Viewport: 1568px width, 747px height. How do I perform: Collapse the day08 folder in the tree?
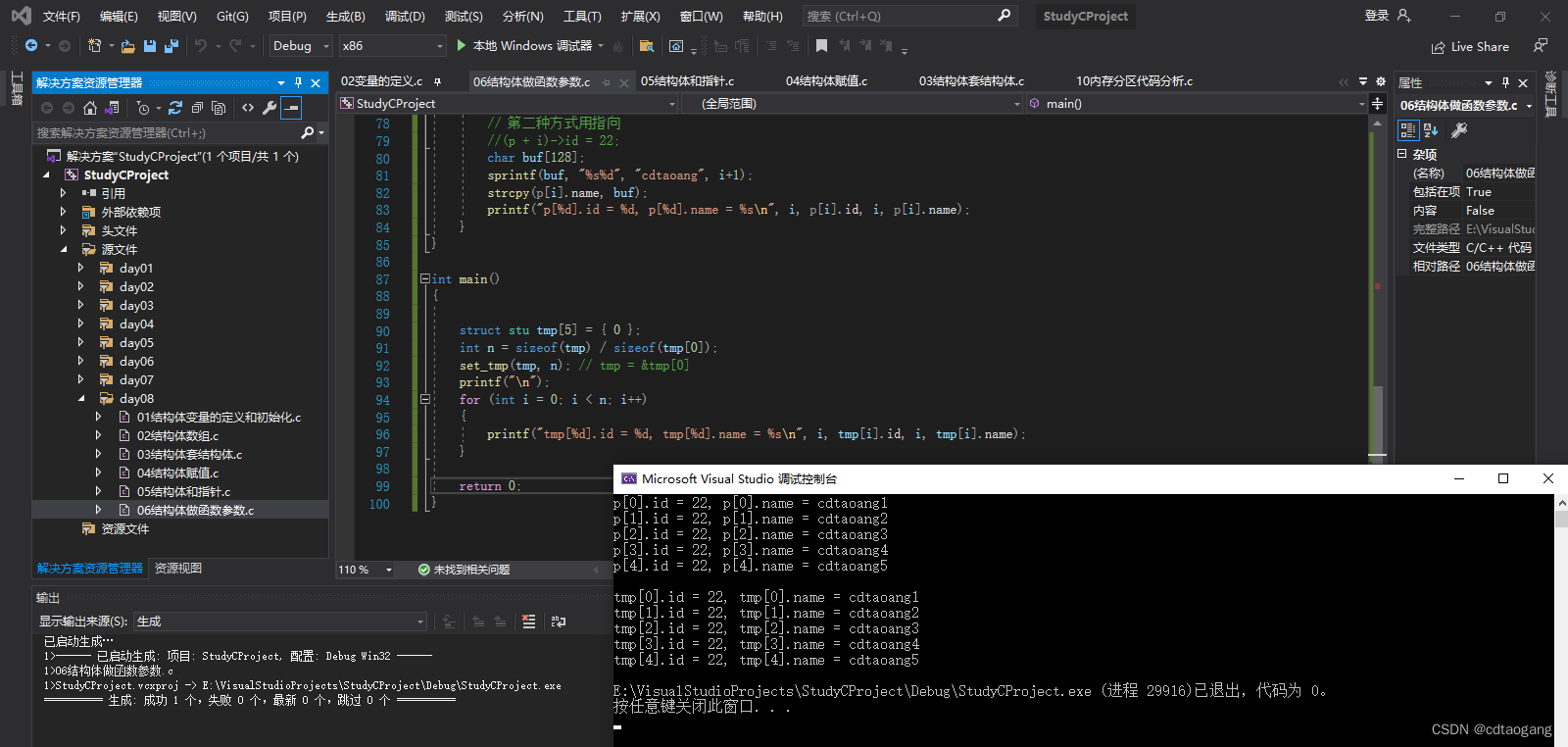(x=80, y=399)
